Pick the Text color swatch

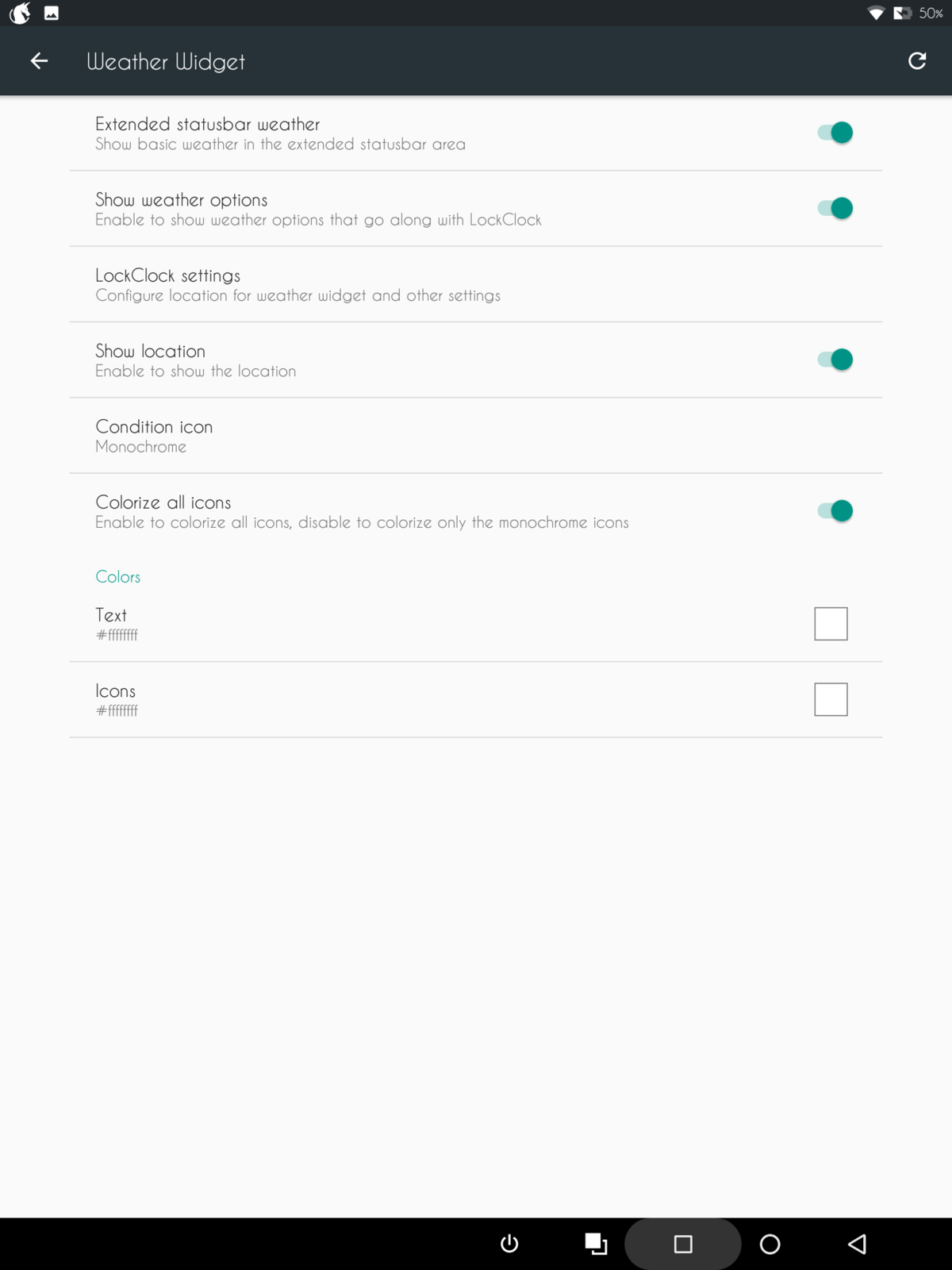tap(831, 624)
